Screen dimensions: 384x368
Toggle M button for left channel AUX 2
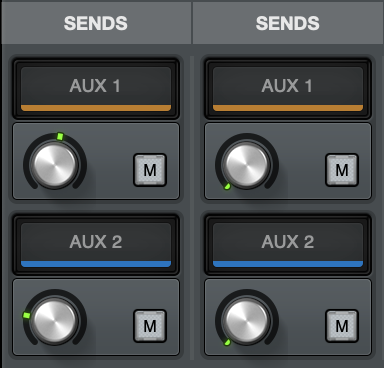tap(150, 326)
